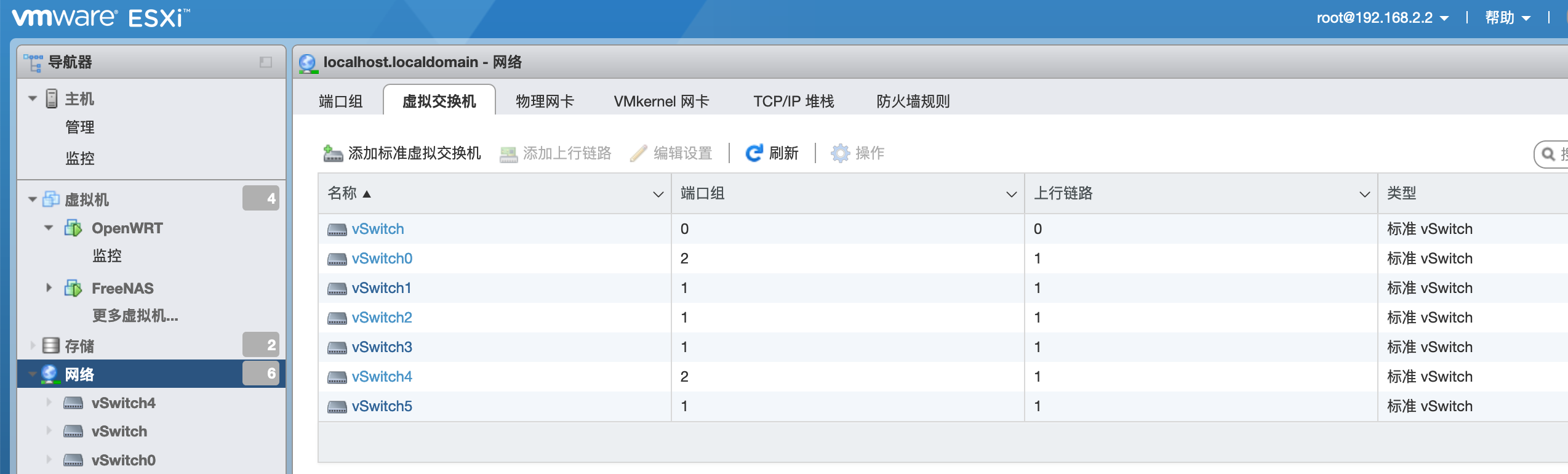Click the edit settings pencil icon
This screenshot has width=1568, height=474.
(638, 153)
